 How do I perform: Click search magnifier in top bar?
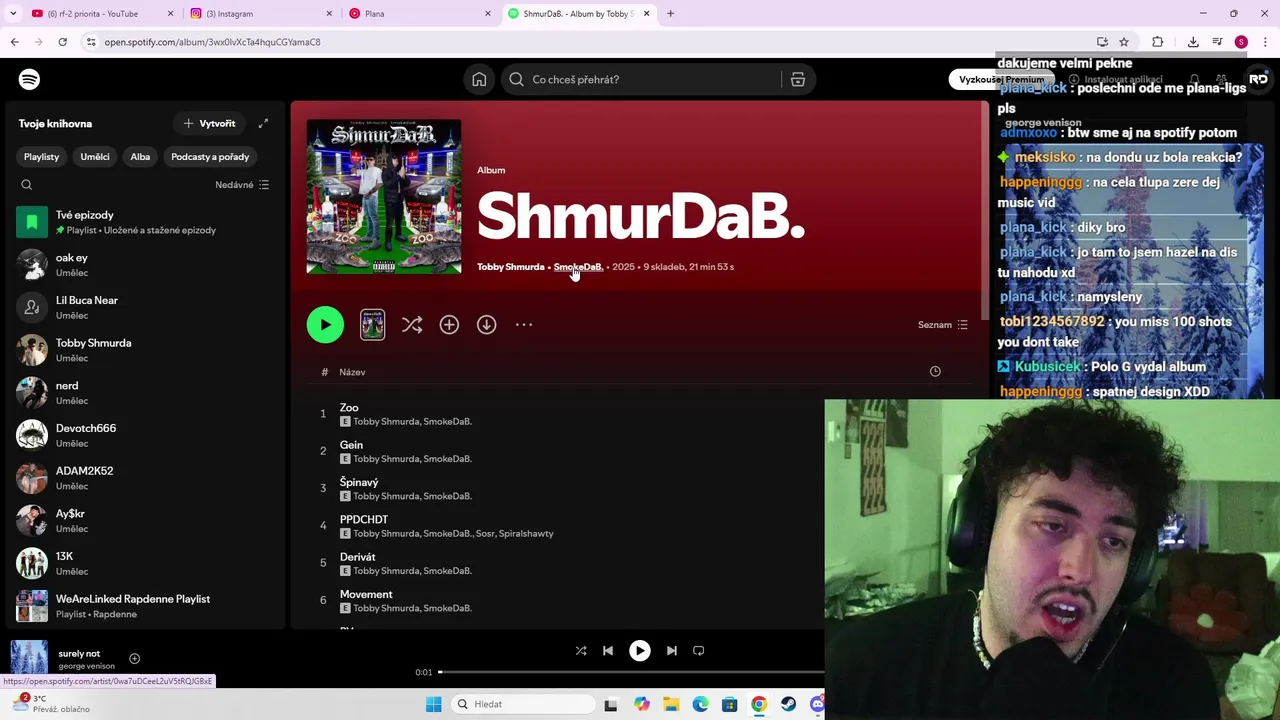tap(516, 79)
